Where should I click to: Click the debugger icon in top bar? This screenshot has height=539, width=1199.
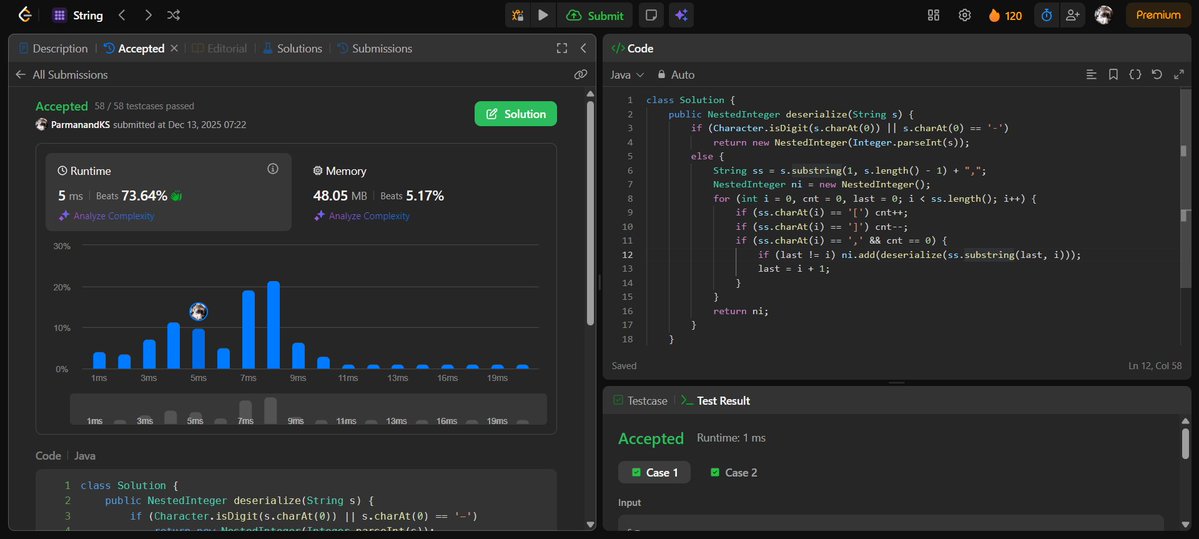518,15
